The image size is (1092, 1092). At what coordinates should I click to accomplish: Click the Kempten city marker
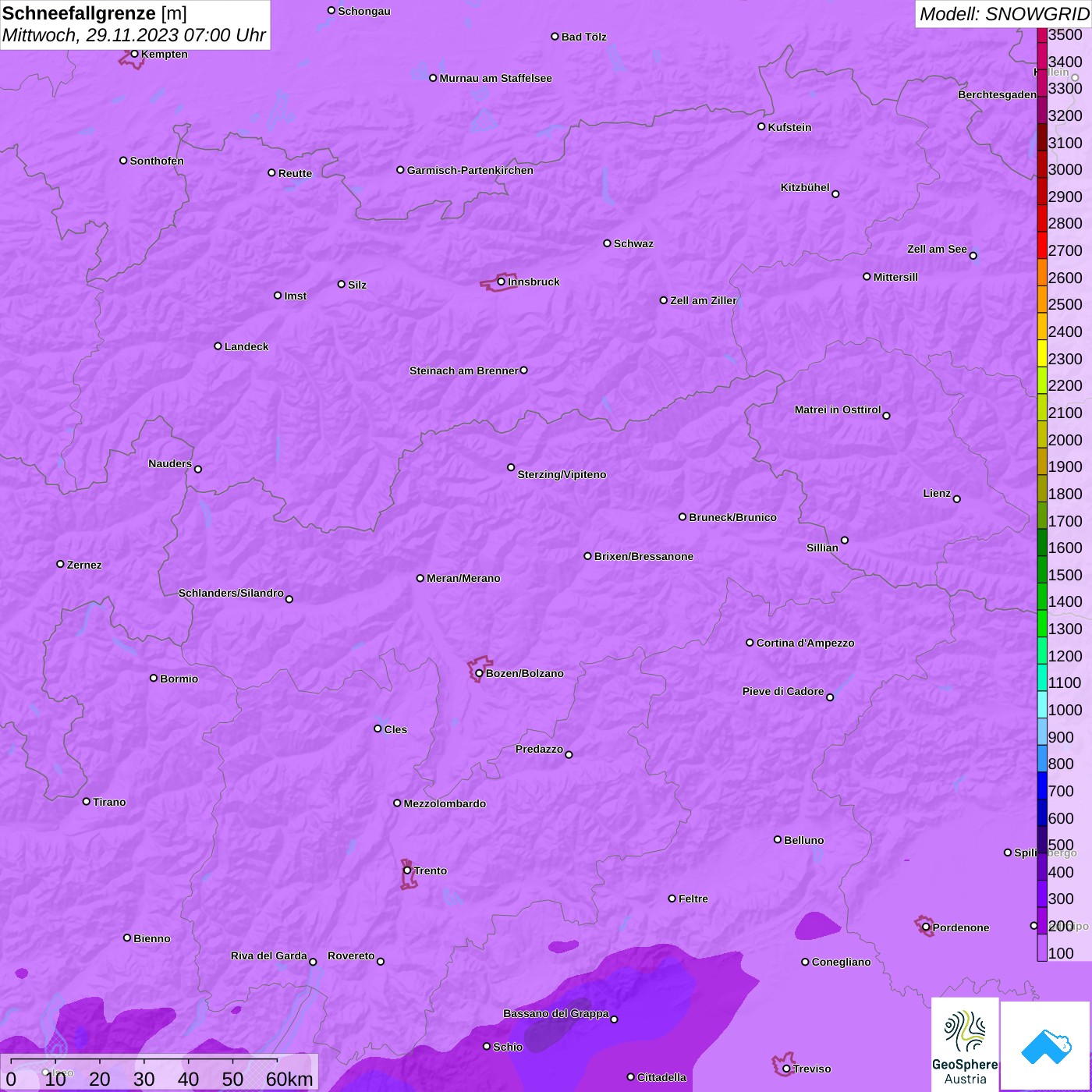[x=134, y=54]
